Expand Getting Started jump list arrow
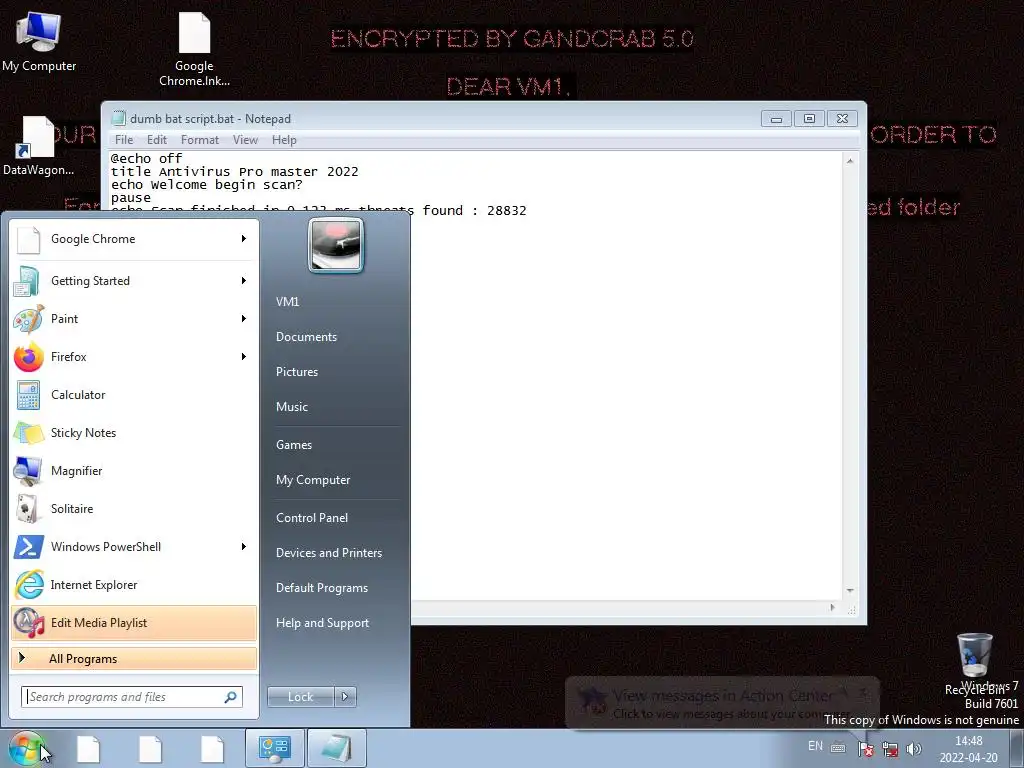 pyautogui.click(x=244, y=281)
